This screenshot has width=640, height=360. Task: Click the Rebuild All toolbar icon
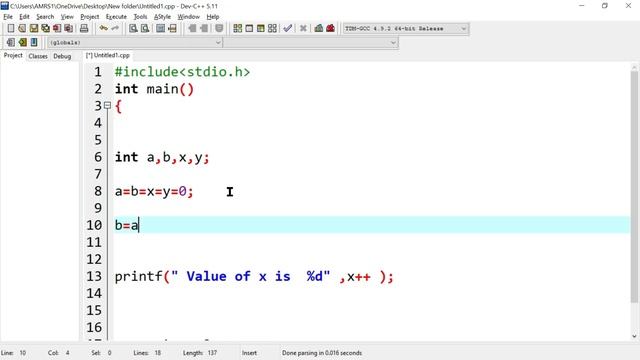tap(272, 28)
